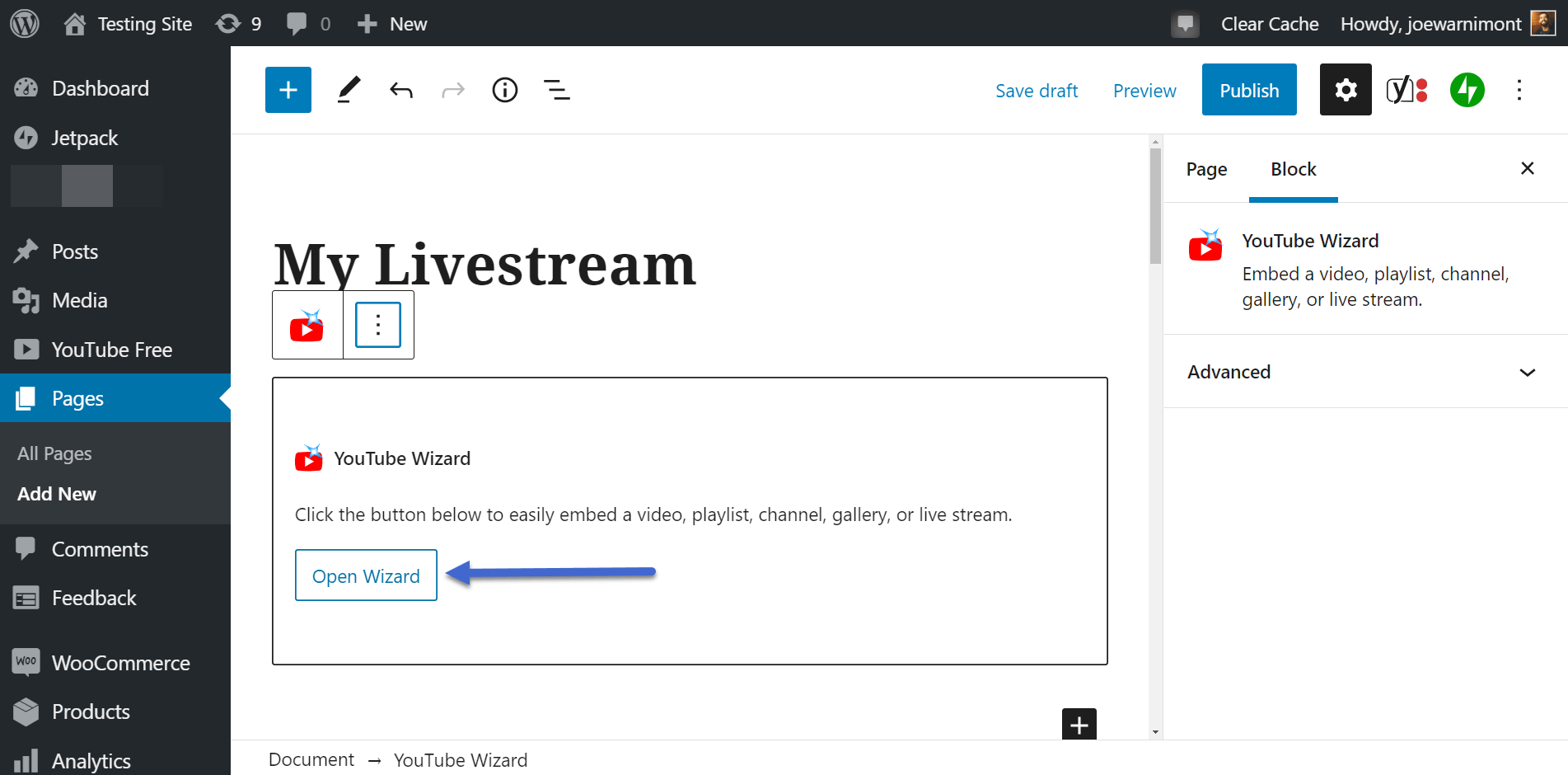Open Analytics menu item
The height and width of the screenshot is (775, 1568).
pyautogui.click(x=115, y=760)
